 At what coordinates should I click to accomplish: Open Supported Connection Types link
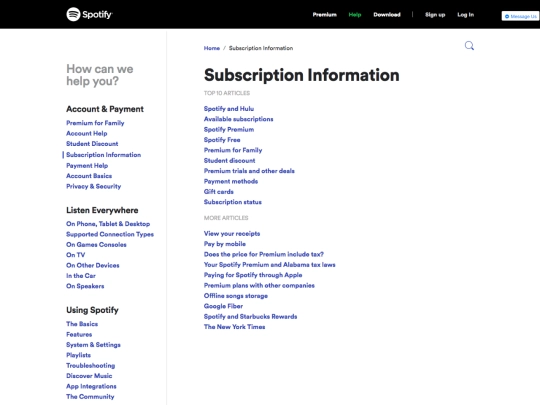pyautogui.click(x=110, y=234)
